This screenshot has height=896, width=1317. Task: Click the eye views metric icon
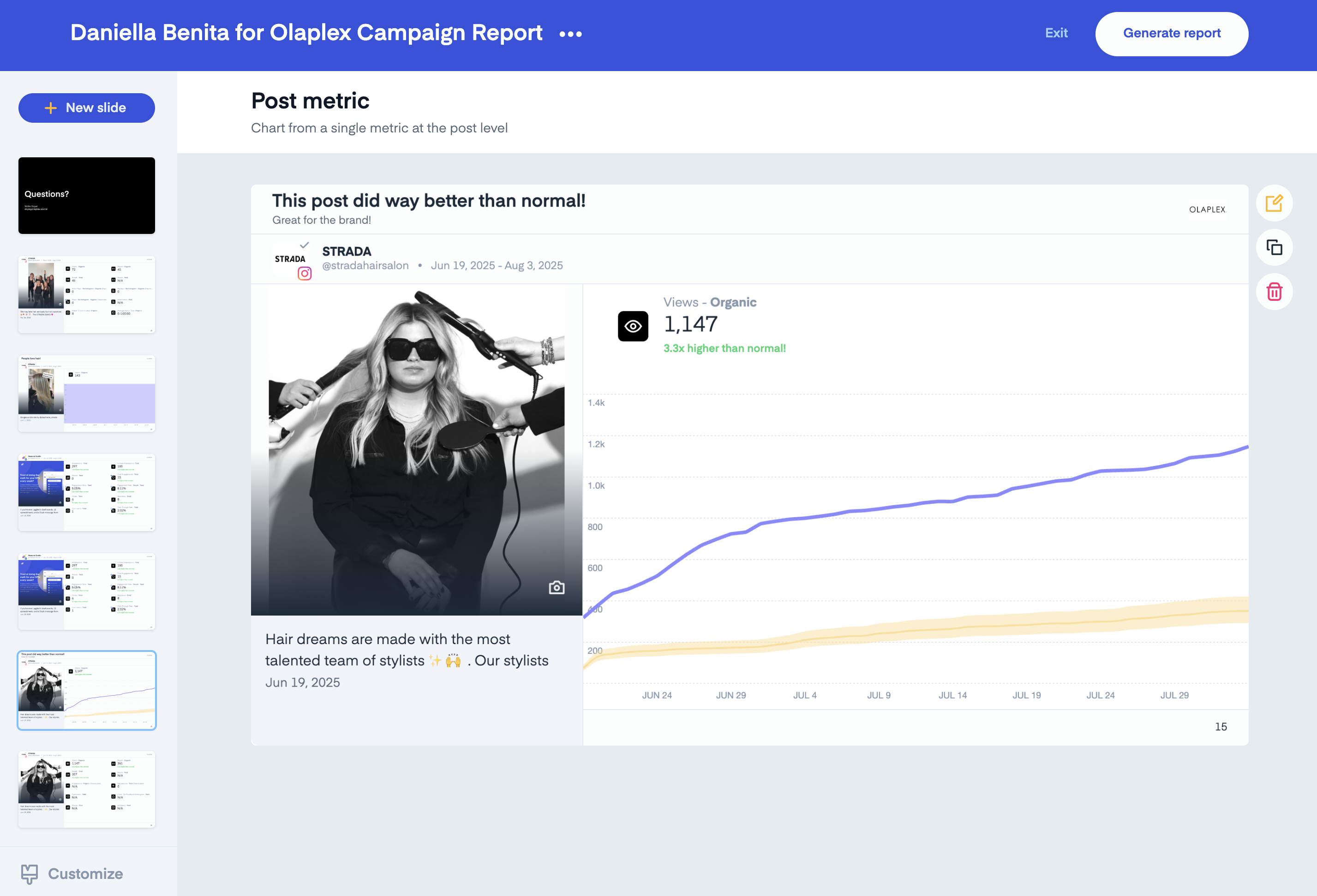click(633, 326)
